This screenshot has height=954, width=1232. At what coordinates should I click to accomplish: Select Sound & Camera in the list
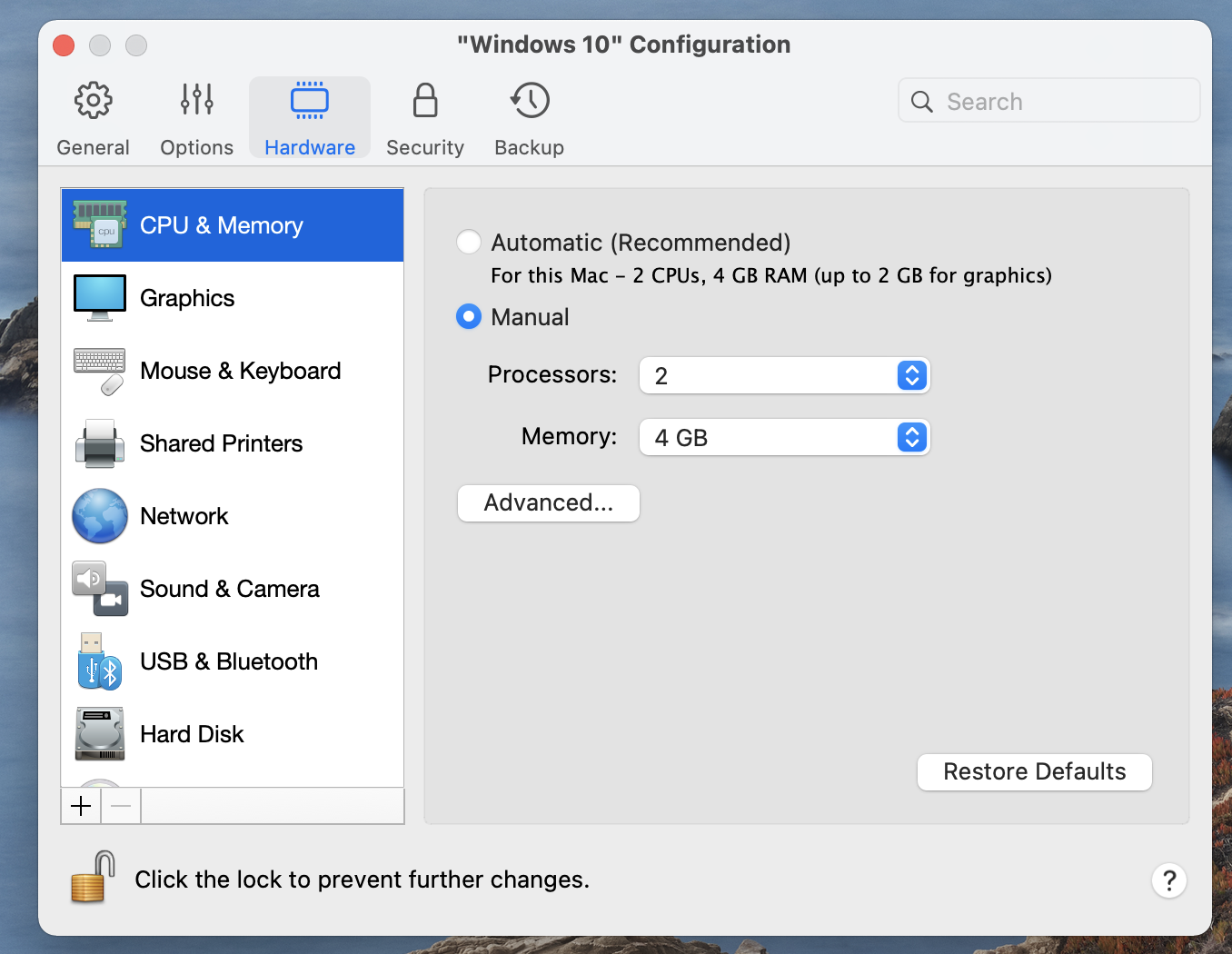[x=233, y=589]
